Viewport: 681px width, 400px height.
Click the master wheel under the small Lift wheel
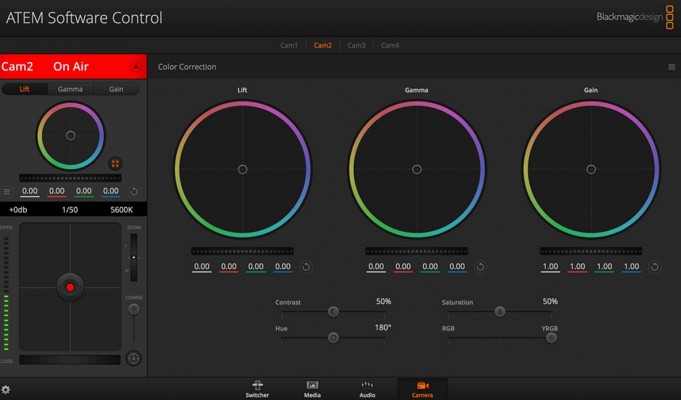[70, 178]
